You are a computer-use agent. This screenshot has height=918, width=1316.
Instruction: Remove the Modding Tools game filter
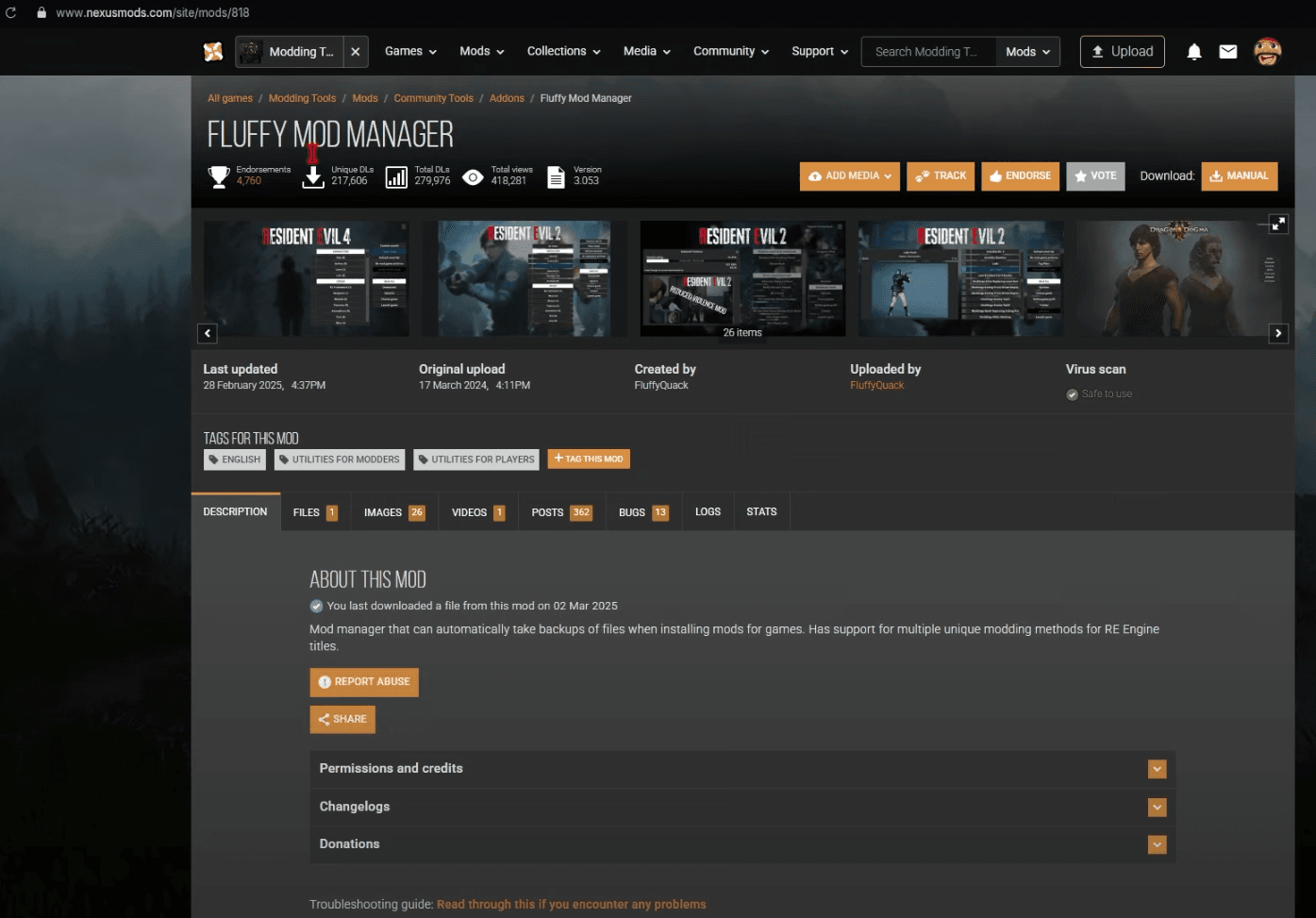coord(355,52)
